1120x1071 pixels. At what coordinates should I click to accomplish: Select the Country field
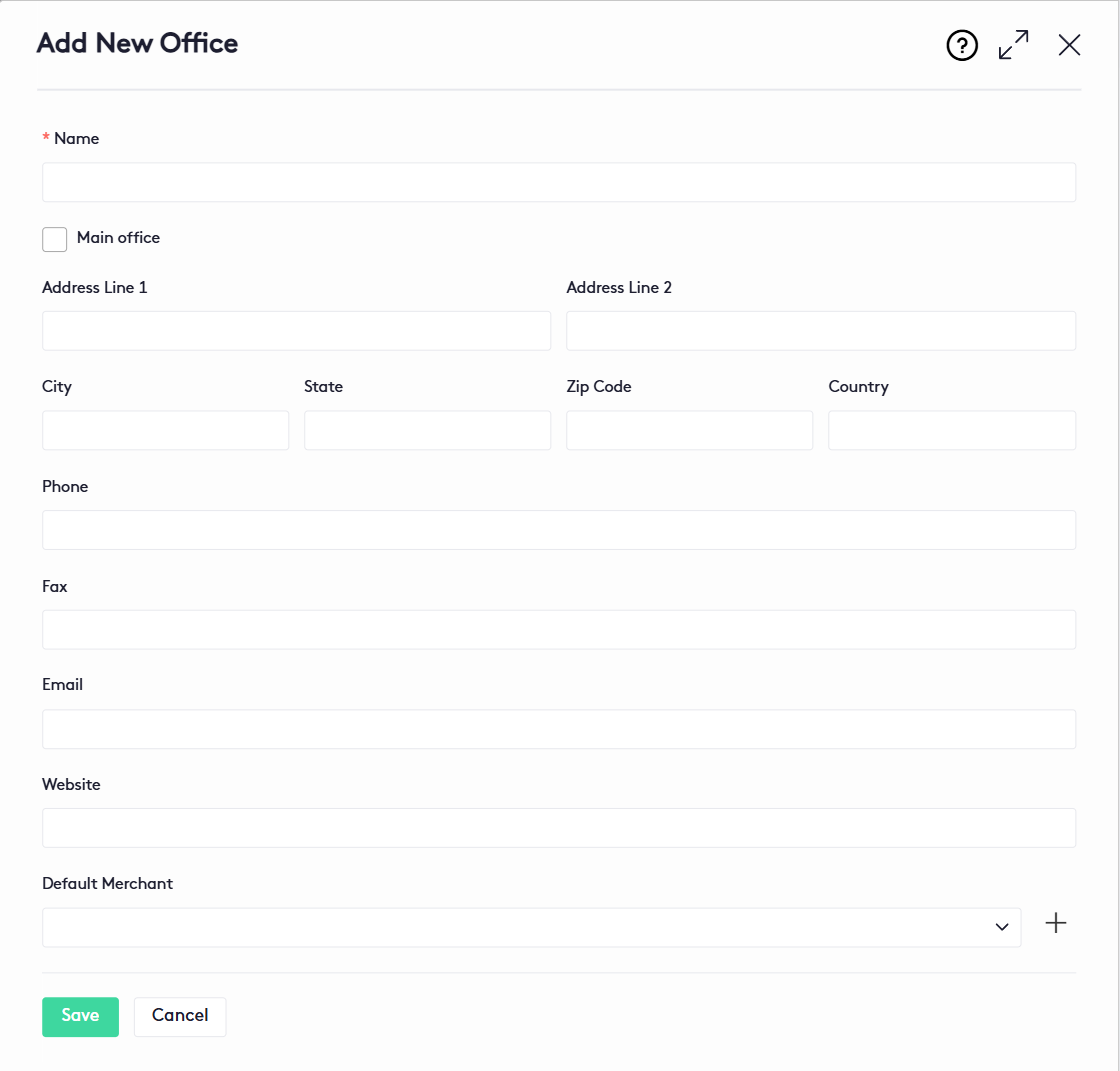(x=951, y=430)
